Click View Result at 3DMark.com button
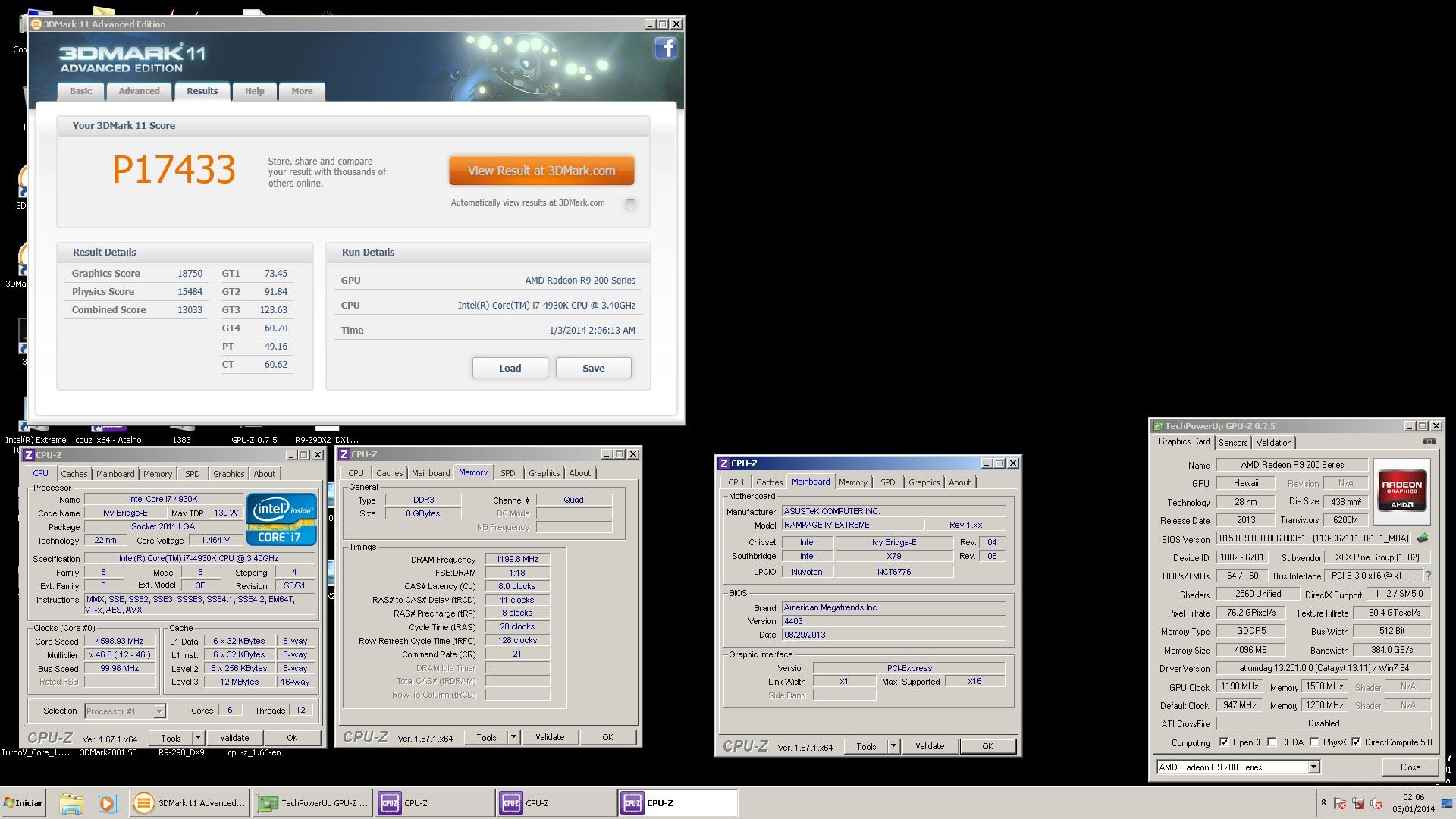The image size is (1456, 819). click(x=541, y=171)
